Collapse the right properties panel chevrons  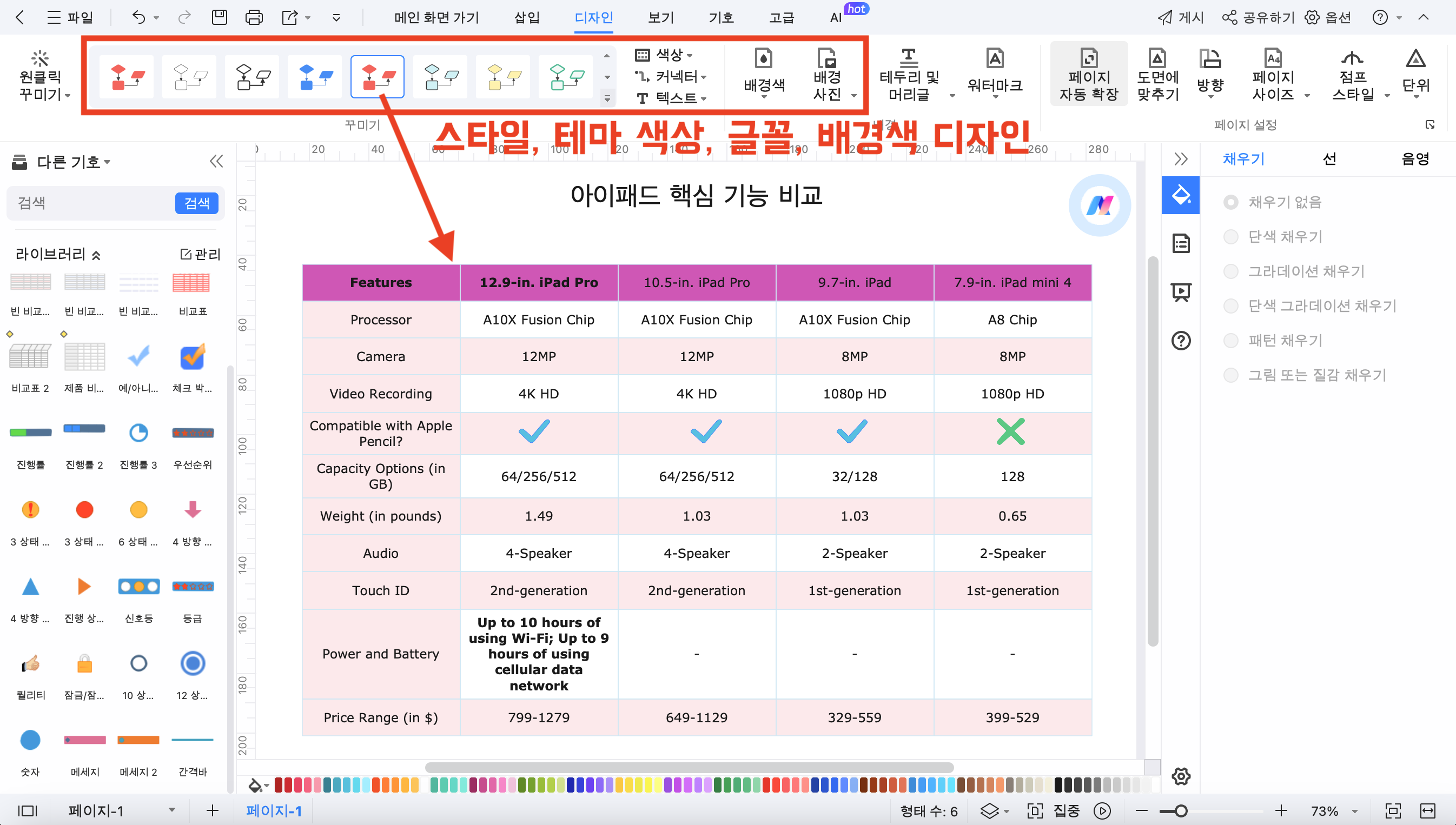click(1181, 158)
